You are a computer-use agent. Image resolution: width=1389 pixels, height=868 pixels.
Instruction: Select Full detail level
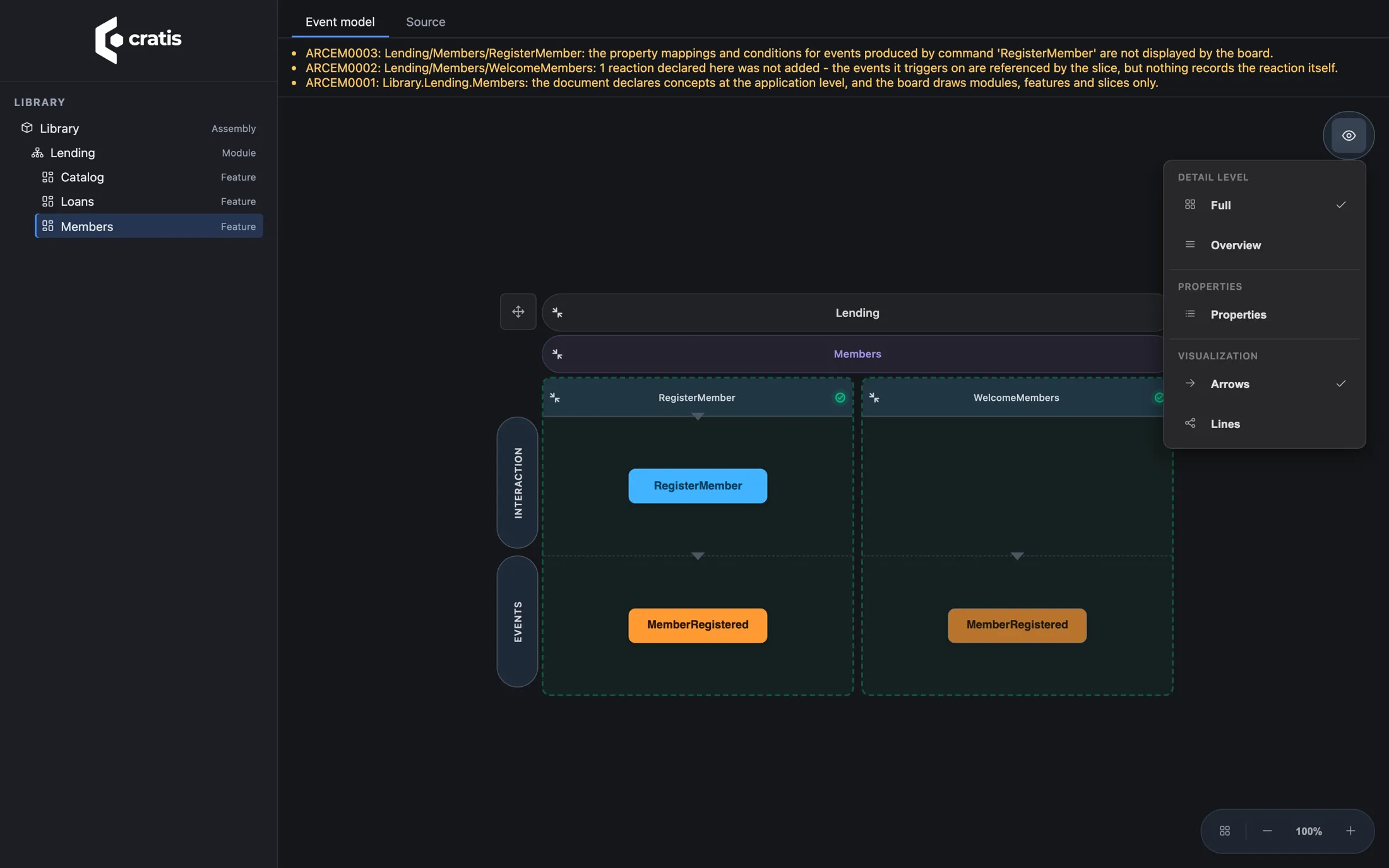1265,205
